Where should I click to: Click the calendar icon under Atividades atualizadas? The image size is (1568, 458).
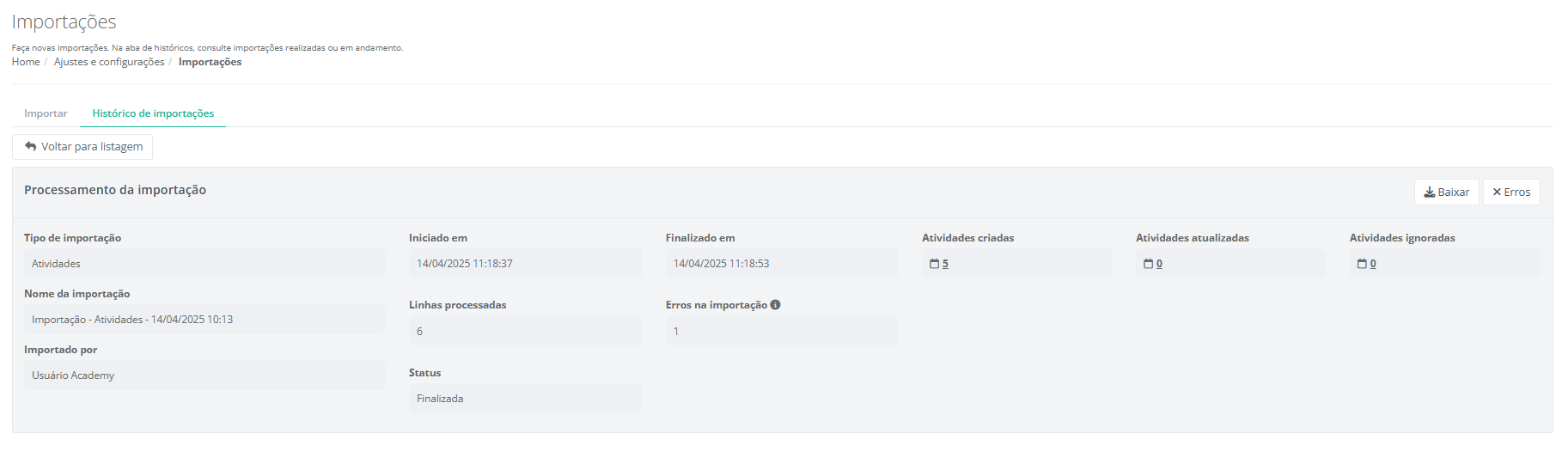pos(1148,264)
